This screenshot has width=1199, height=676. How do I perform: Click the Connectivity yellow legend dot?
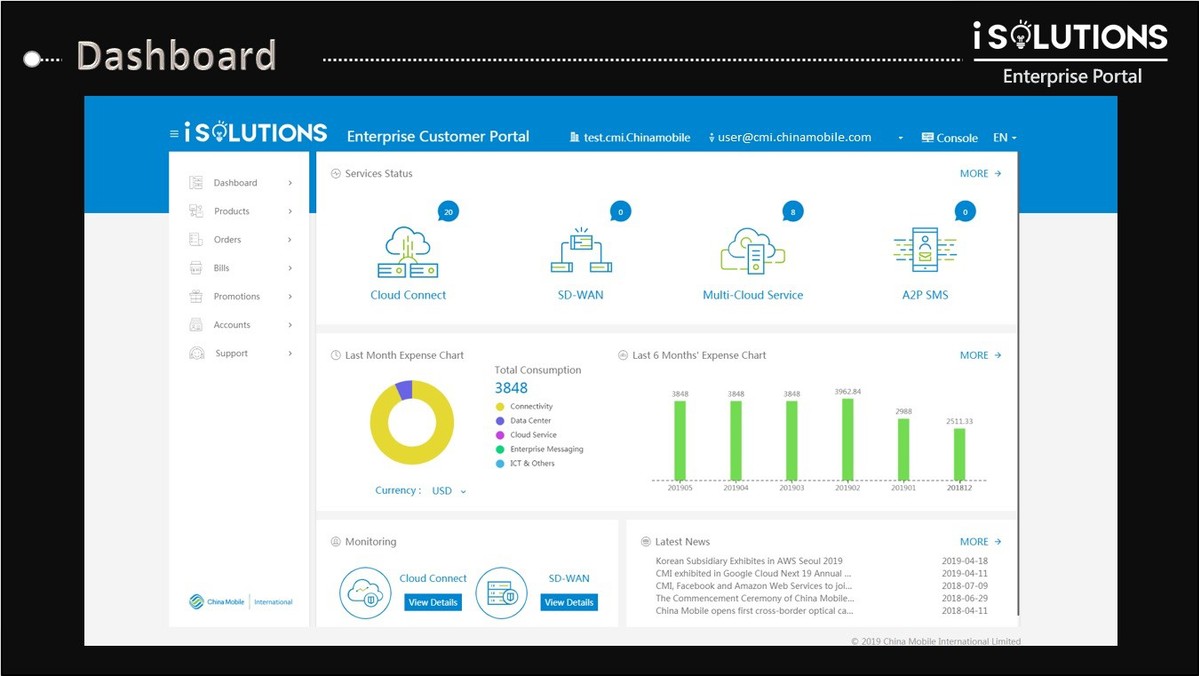tap(500, 407)
